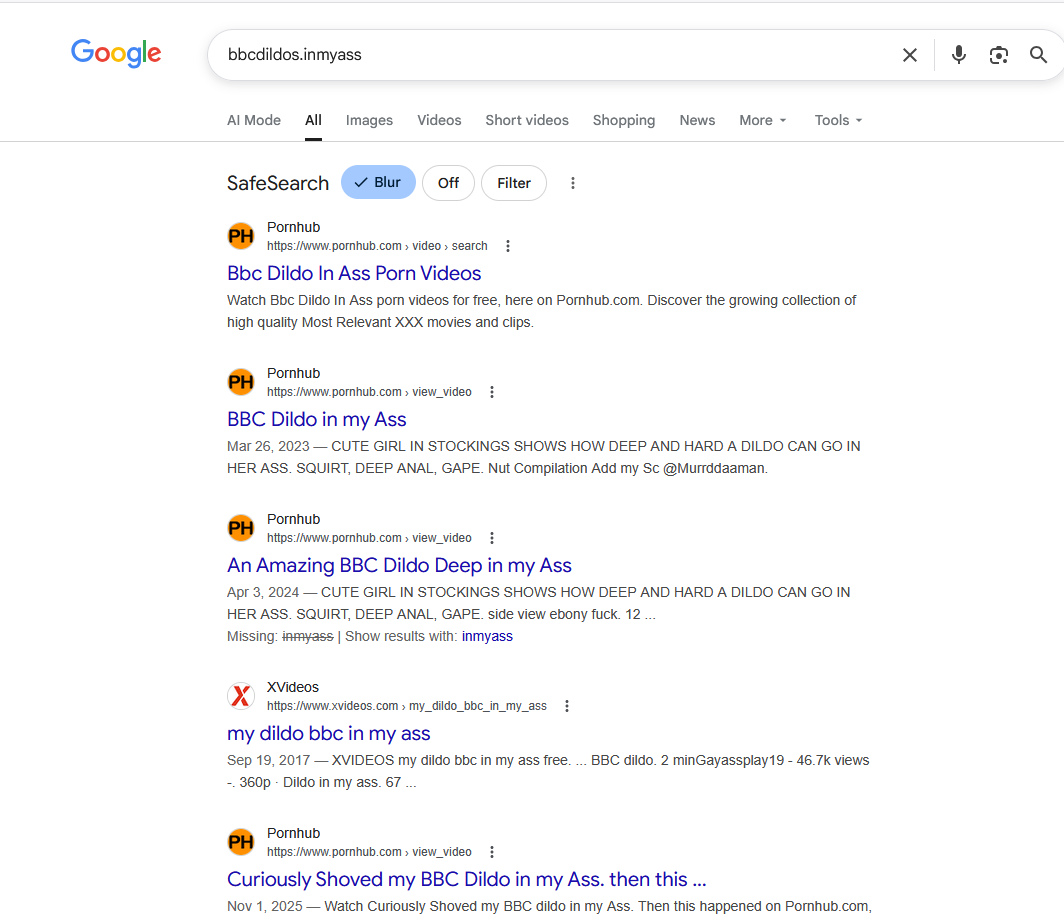Go to the News tab
This screenshot has width=1064, height=916.
click(697, 120)
